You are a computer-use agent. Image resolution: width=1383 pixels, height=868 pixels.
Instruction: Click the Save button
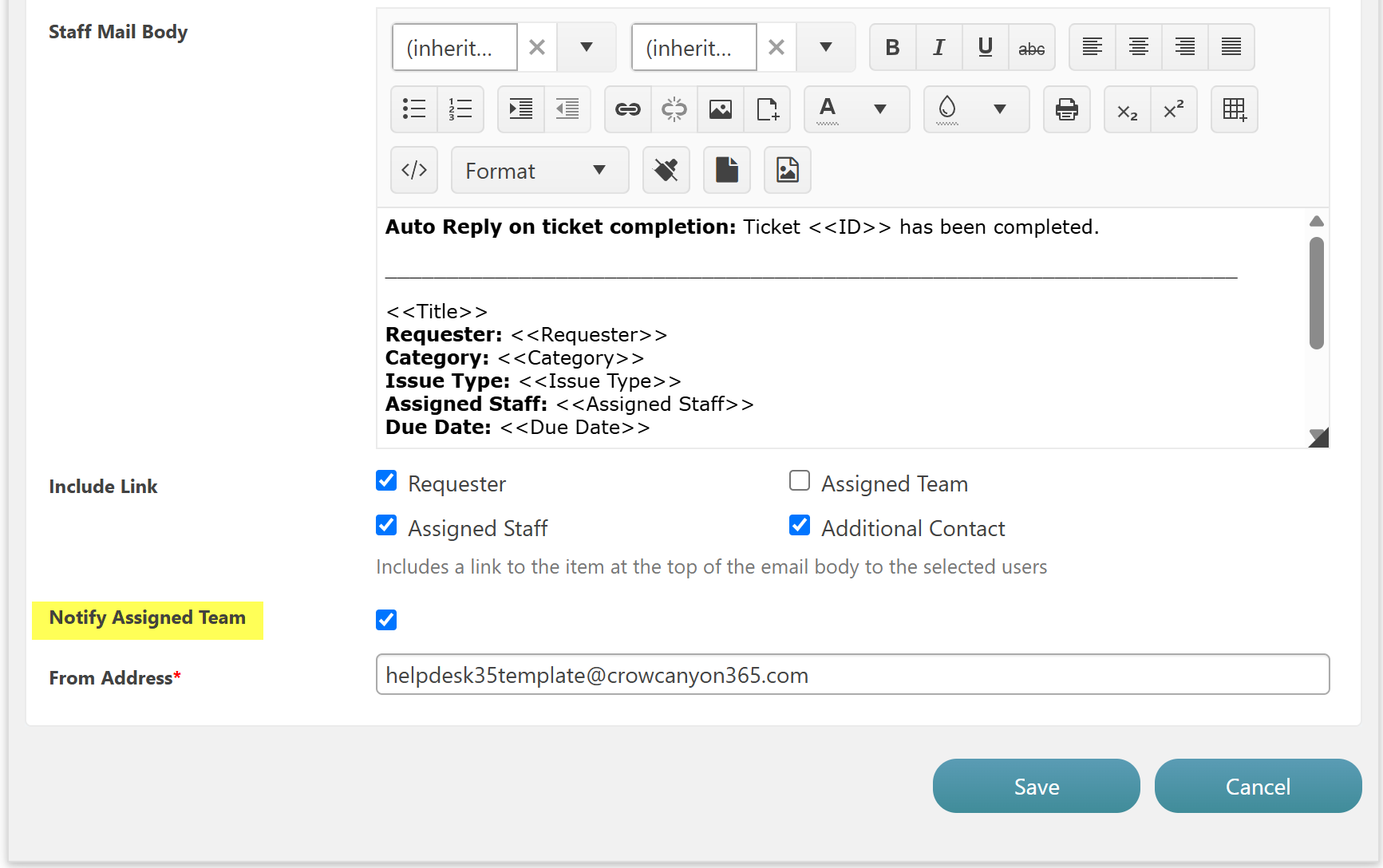pyautogui.click(x=1036, y=787)
